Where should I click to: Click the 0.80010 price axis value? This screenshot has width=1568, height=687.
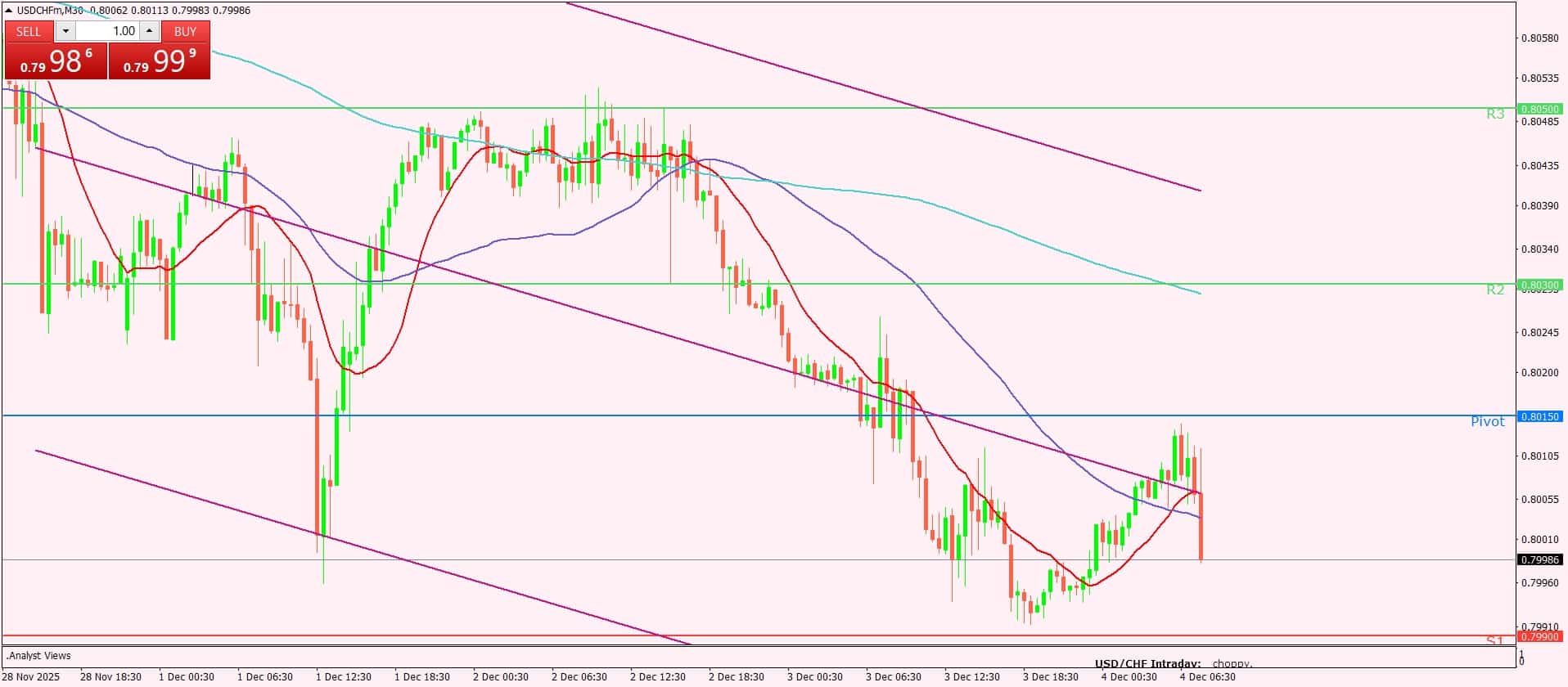[1539, 540]
